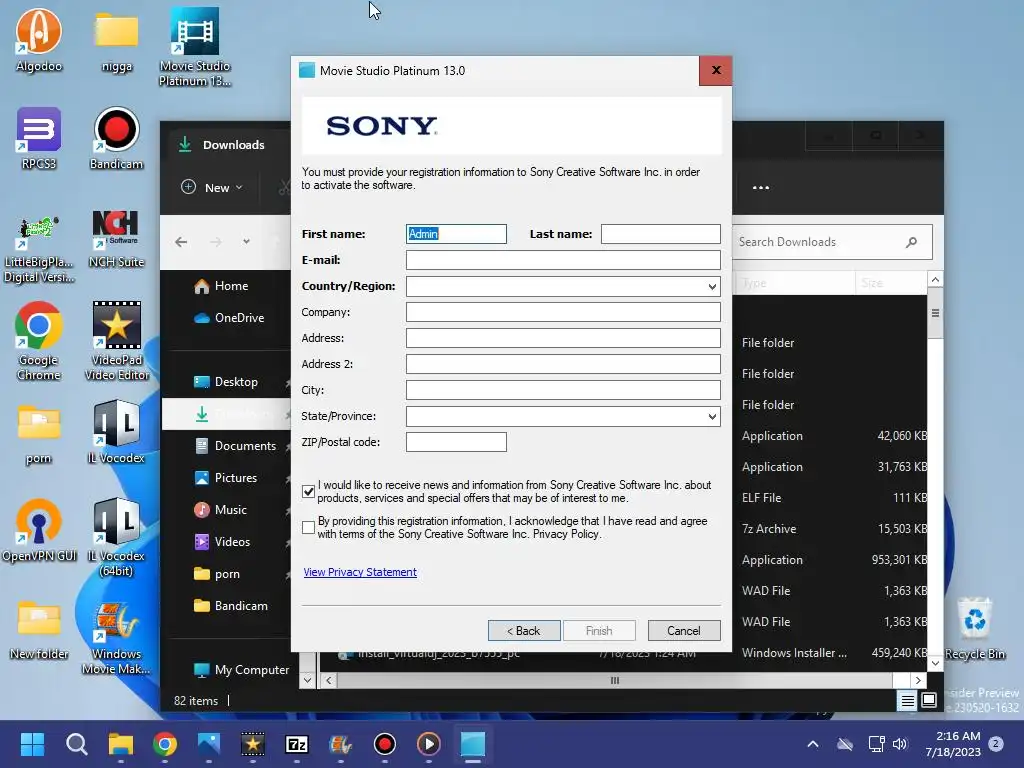This screenshot has height=768, width=1024.
Task: Click the City input field
Action: (x=563, y=390)
